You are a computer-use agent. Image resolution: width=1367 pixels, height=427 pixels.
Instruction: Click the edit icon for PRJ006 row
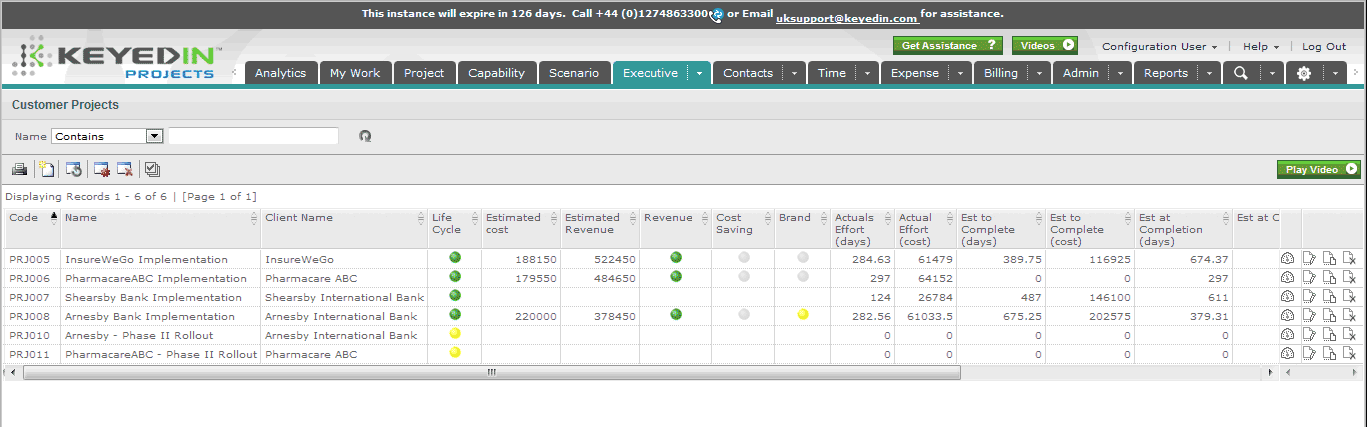coord(1310,278)
